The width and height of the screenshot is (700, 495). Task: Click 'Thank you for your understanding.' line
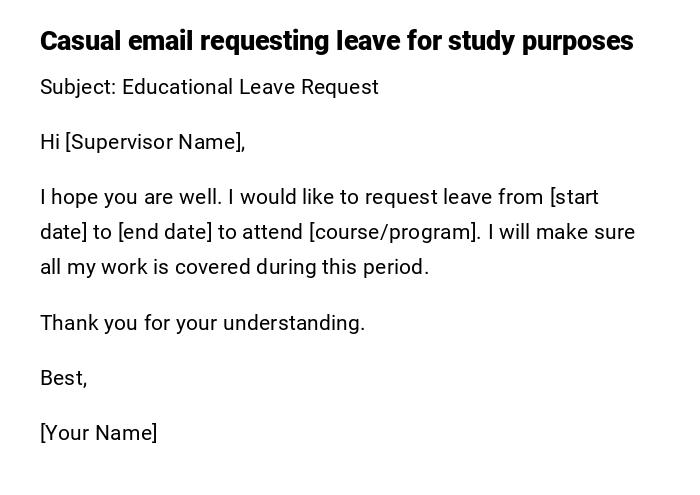coord(203,323)
